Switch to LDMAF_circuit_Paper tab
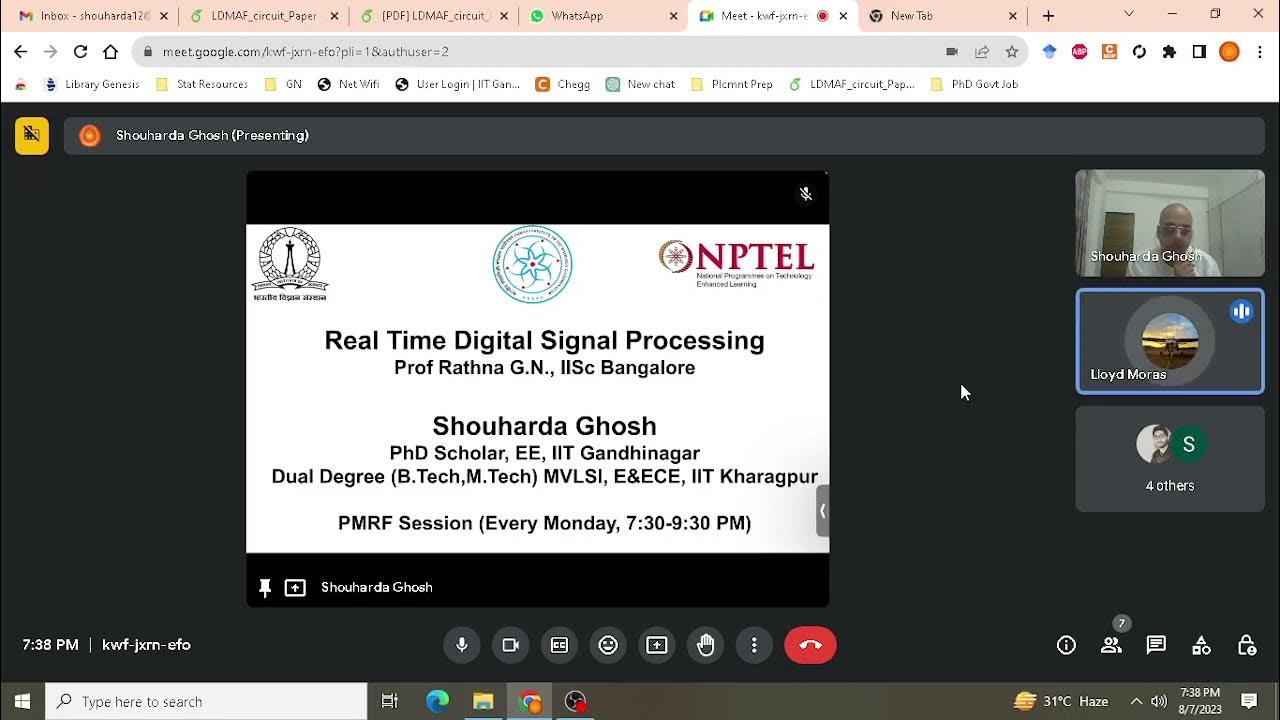Screen dimensions: 1280x720 point(263,16)
